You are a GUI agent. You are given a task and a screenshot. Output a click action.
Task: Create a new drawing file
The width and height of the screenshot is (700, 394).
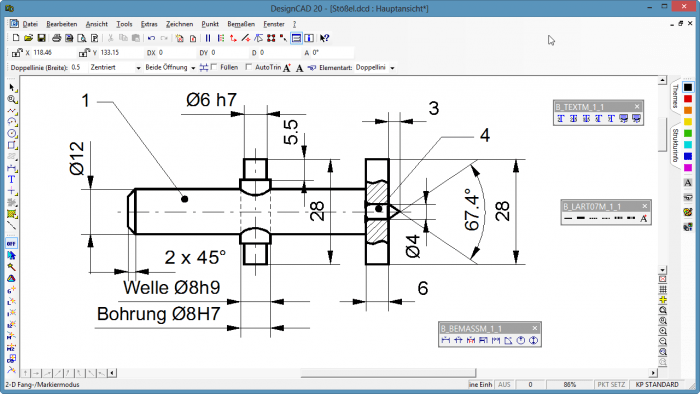pos(16,38)
